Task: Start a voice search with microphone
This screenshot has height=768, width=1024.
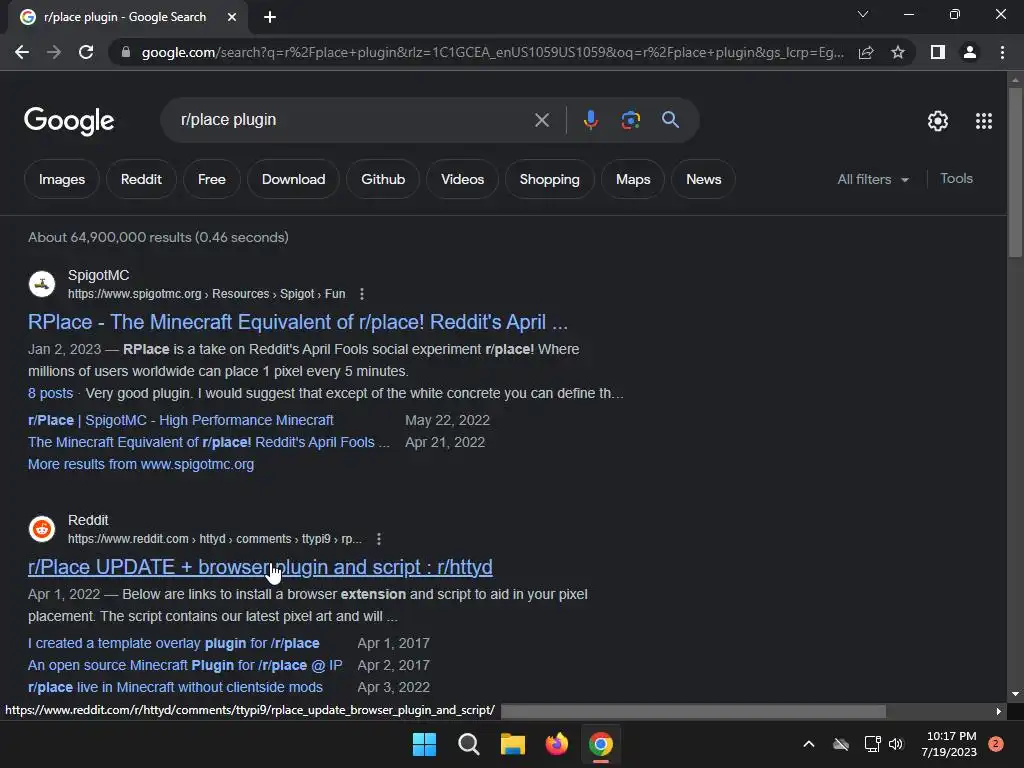Action: [x=590, y=120]
